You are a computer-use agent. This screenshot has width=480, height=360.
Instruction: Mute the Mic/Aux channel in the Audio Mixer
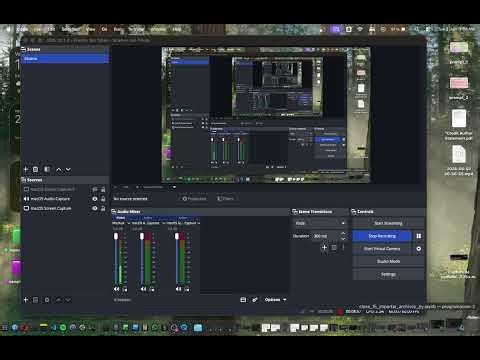pyautogui.click(x=116, y=289)
